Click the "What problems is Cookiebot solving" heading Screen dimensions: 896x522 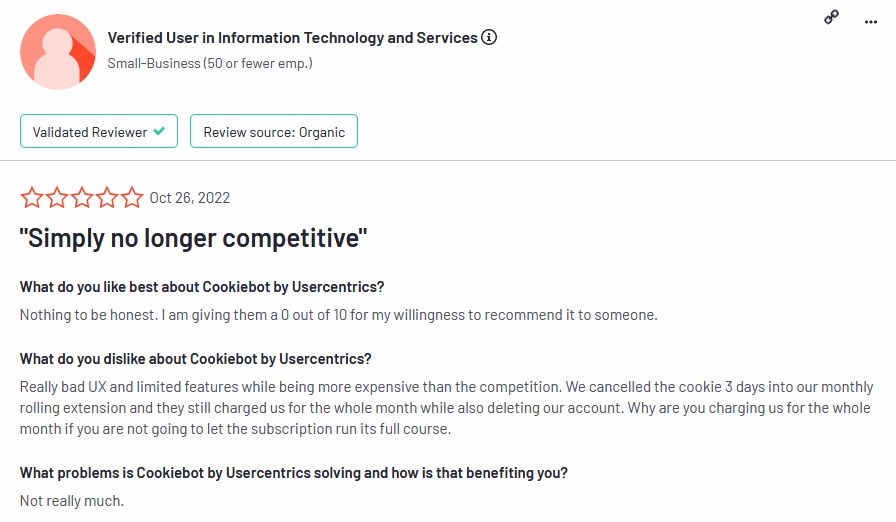pos(296,472)
